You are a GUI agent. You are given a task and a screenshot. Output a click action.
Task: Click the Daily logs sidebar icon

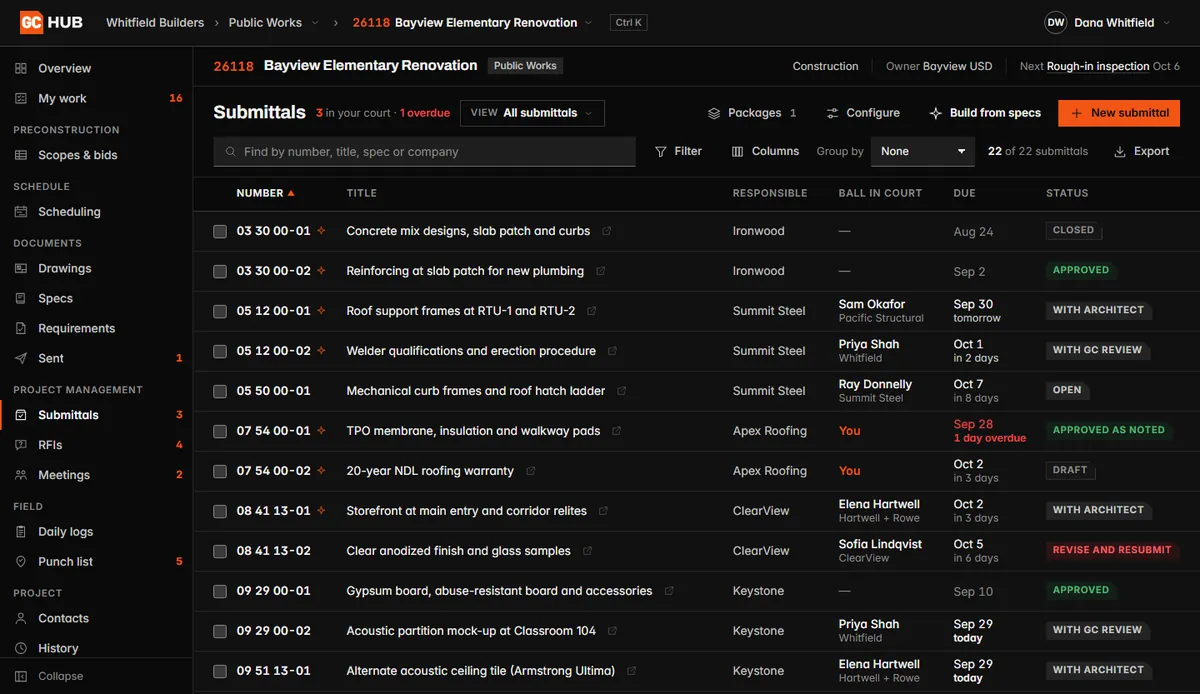click(x=21, y=532)
